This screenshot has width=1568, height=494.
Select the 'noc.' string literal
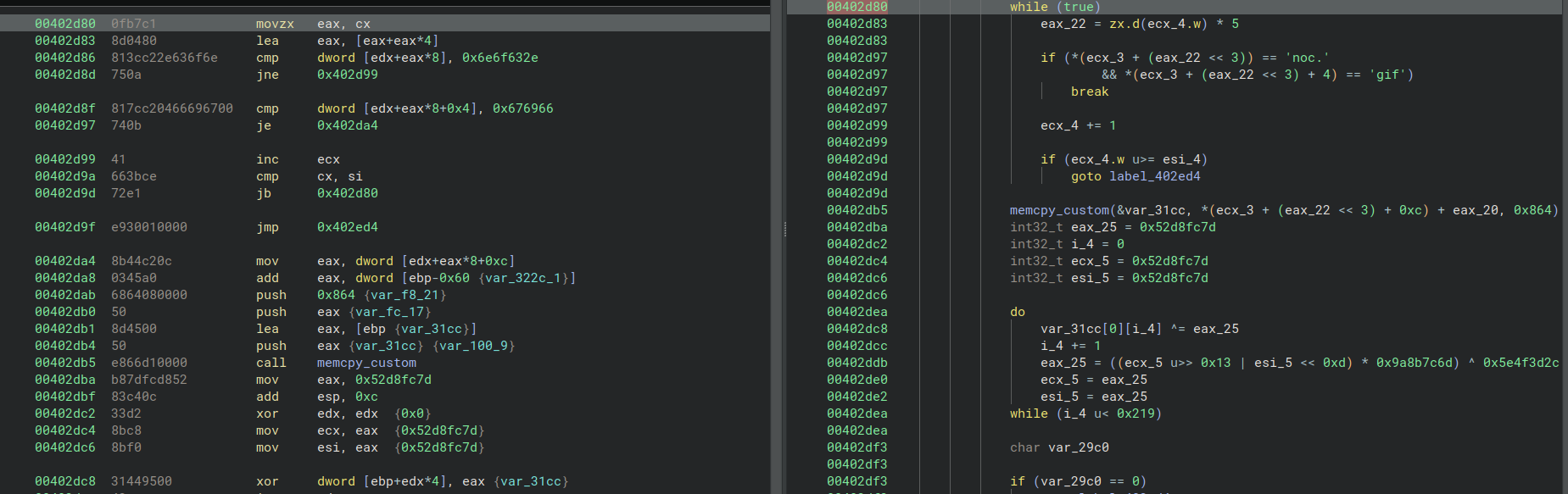click(1307, 58)
